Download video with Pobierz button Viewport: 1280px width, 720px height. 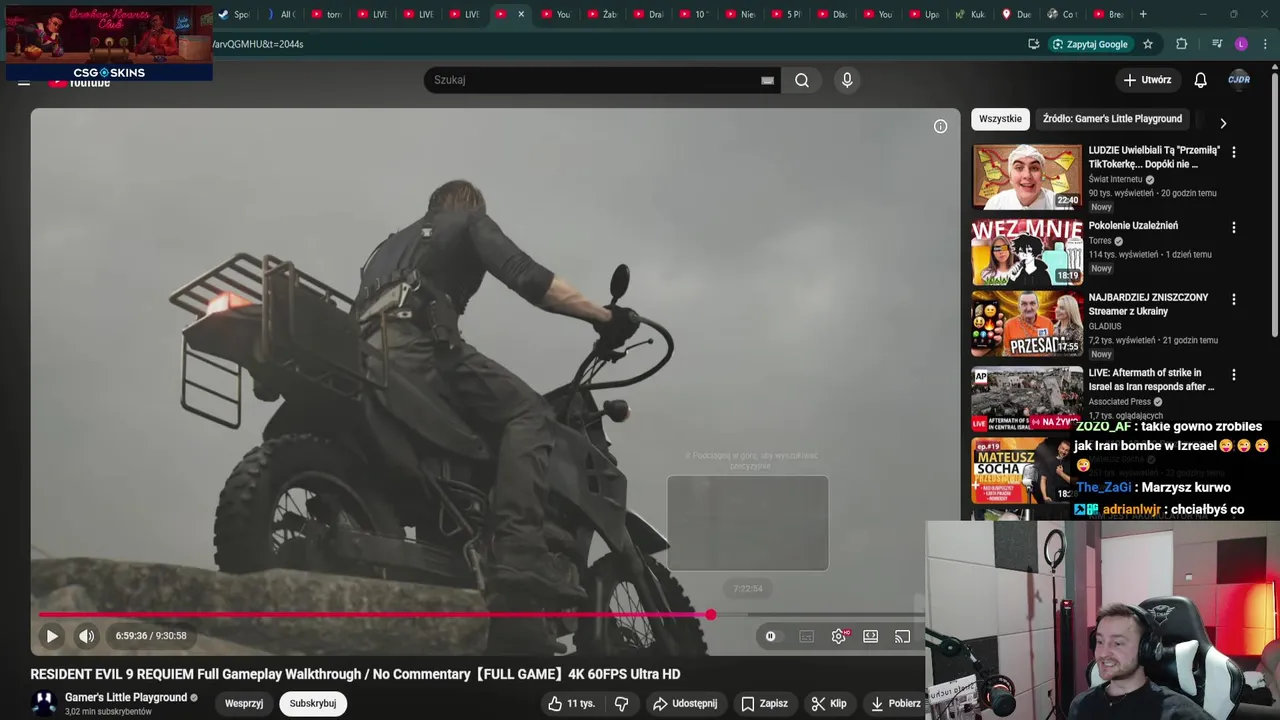pos(895,703)
